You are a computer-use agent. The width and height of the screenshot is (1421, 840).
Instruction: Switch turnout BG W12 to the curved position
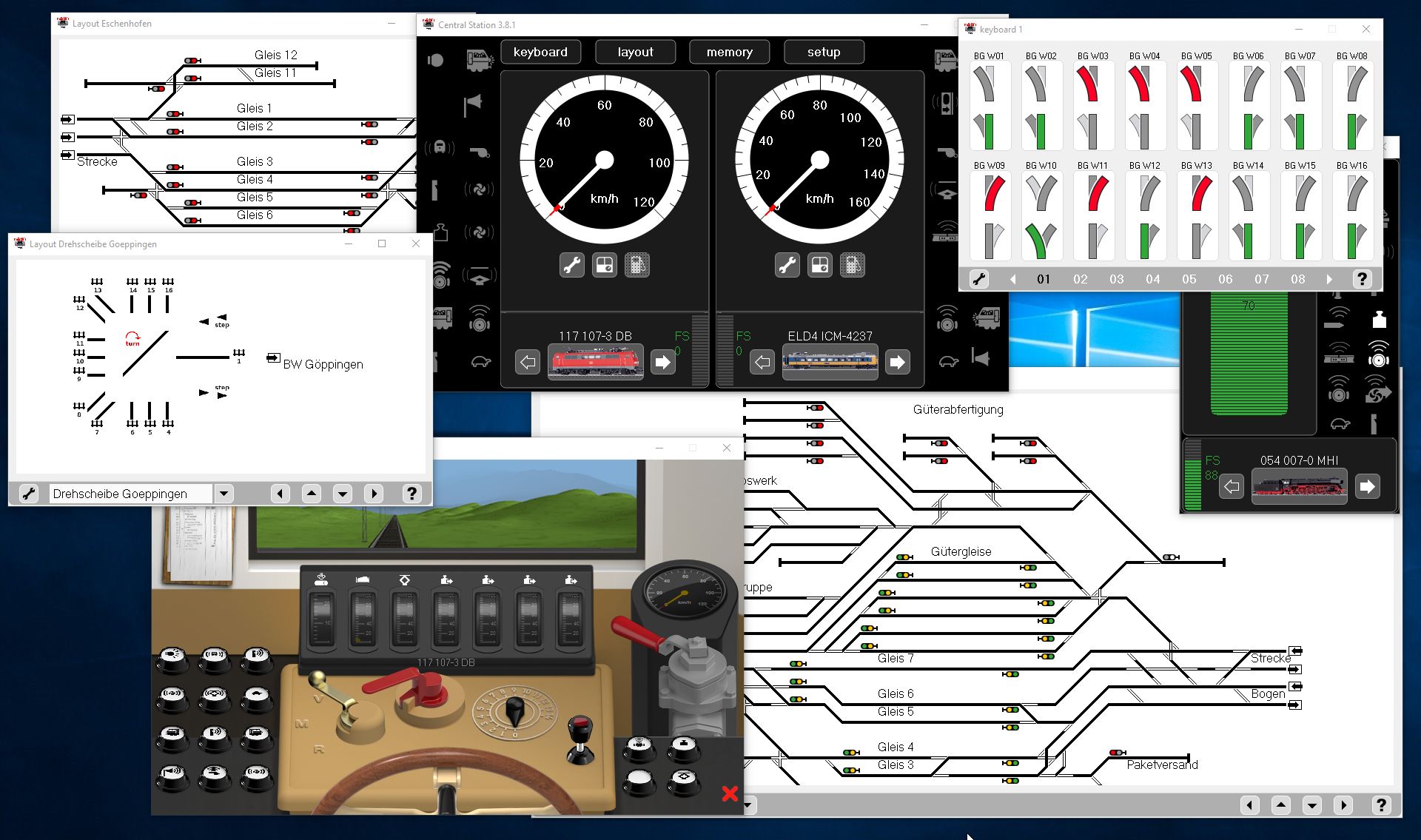coord(1149,194)
